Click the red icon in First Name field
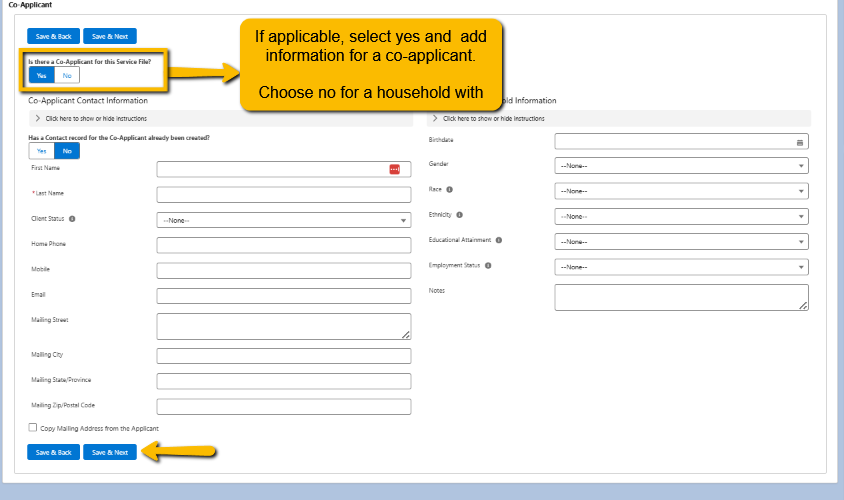Screen dimensions: 844x500 coord(394,169)
